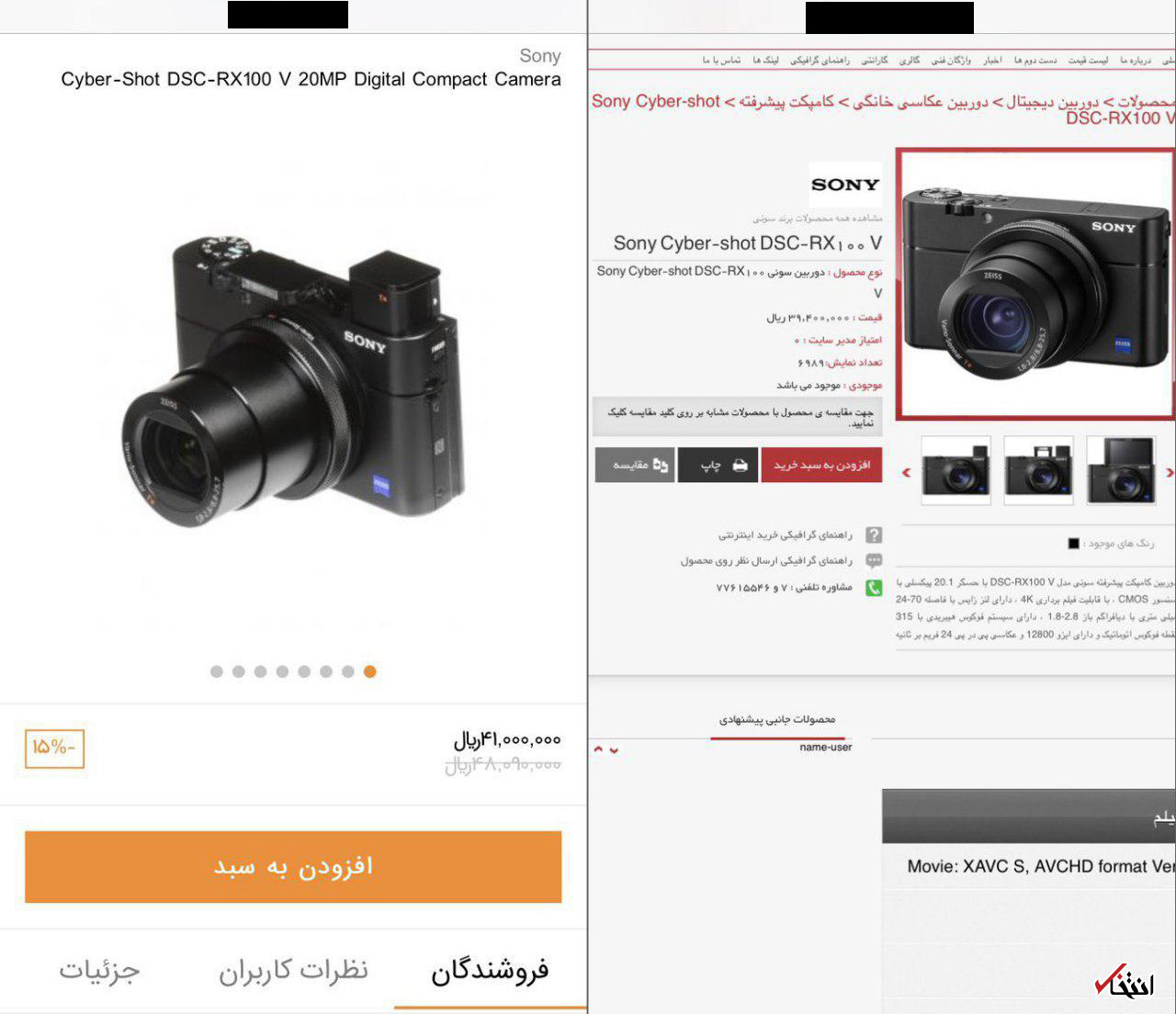Click the green phone consultation icon
Image resolution: width=1176 pixels, height=1014 pixels.
(874, 588)
